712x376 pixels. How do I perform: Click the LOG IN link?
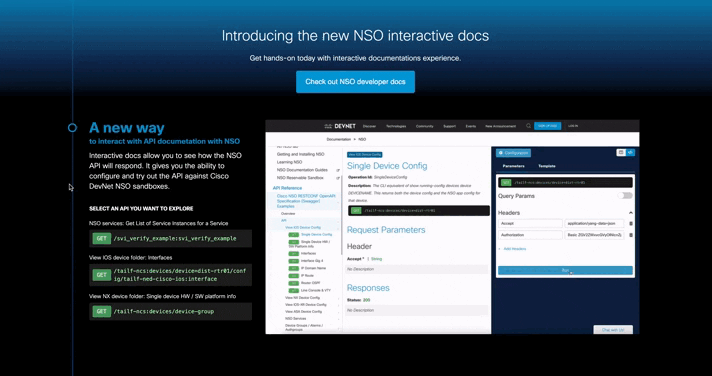[573, 126]
